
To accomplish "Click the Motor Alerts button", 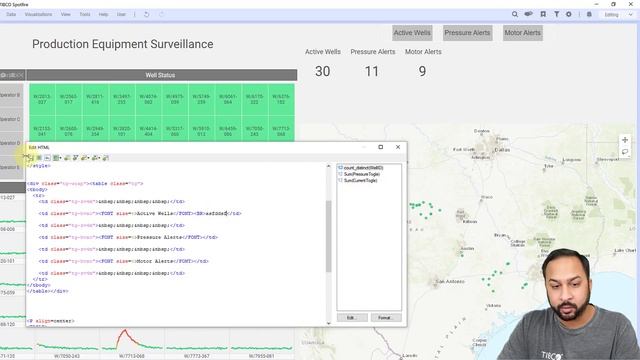I will click(x=522, y=33).
